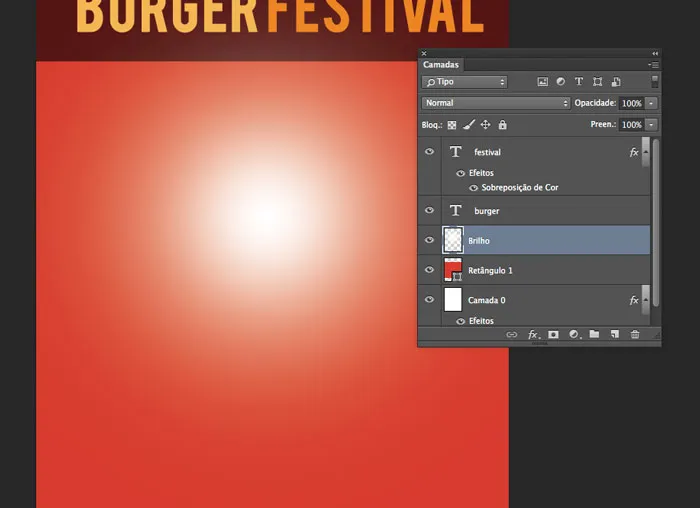Select the festival layer name

coord(488,152)
